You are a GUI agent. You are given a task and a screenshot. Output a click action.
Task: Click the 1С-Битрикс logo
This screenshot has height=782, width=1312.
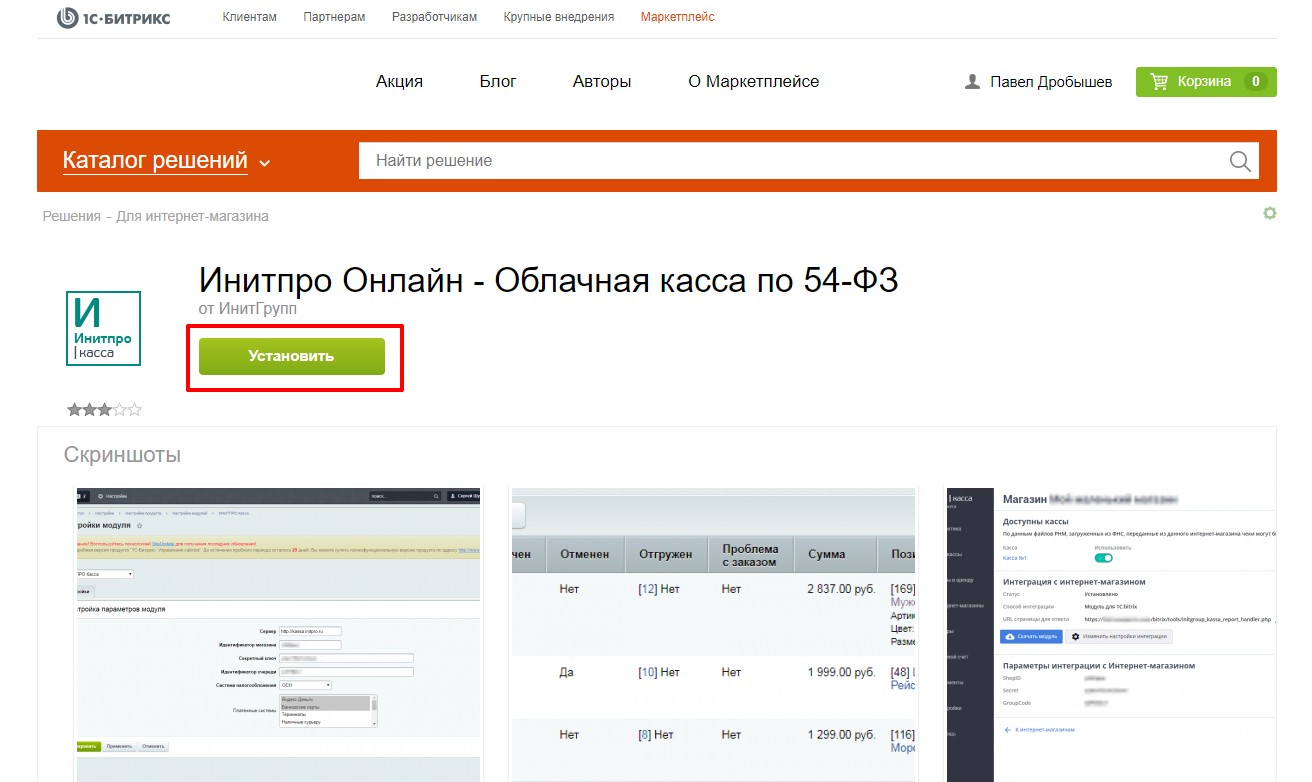coord(114,17)
